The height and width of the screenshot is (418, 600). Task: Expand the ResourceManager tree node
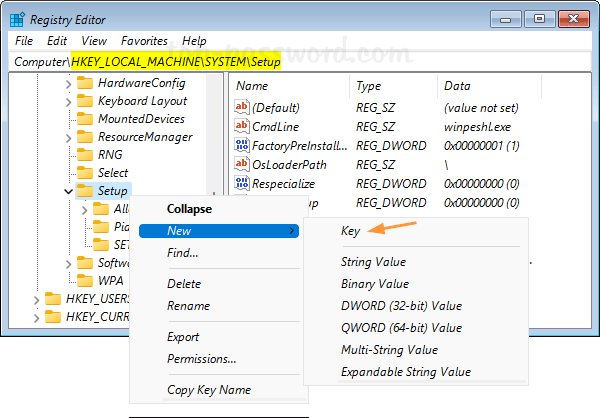(68, 137)
